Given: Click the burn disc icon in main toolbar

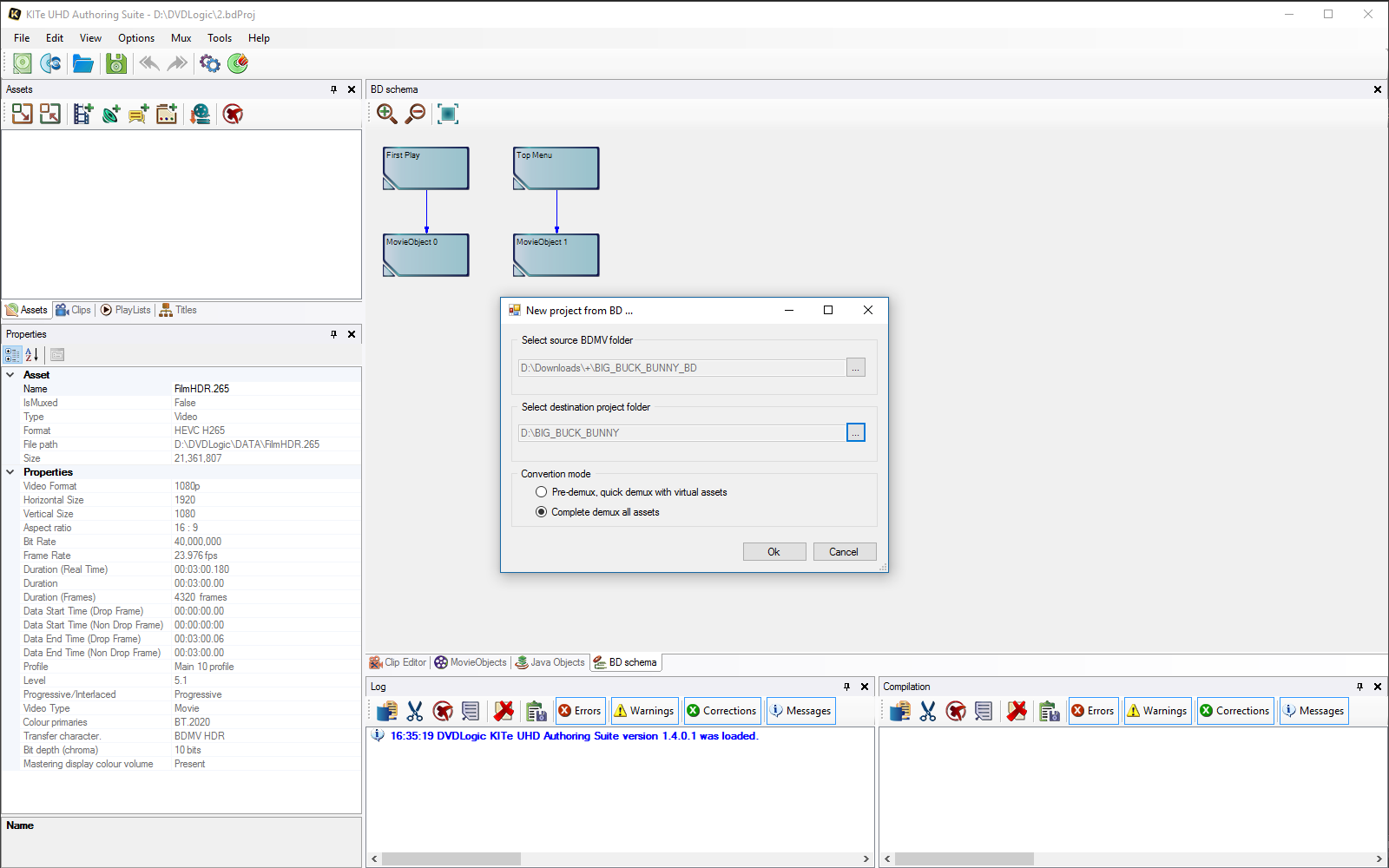Looking at the screenshot, I should click(x=237, y=63).
